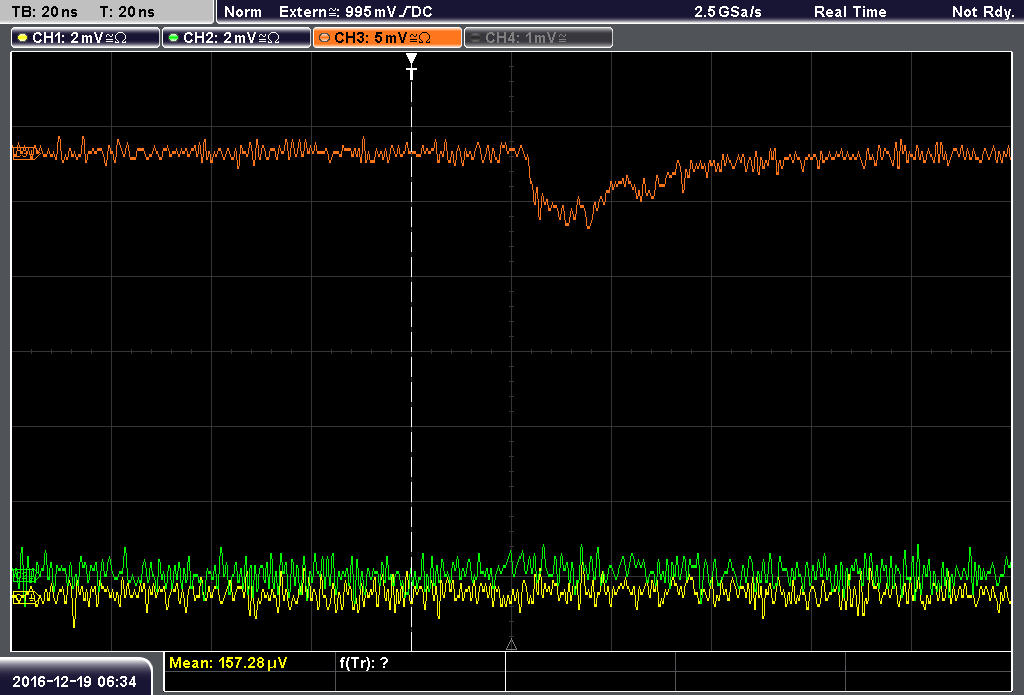The image size is (1024, 695).
Task: Click the yellow dot on CH1 tab
Action: (24, 38)
